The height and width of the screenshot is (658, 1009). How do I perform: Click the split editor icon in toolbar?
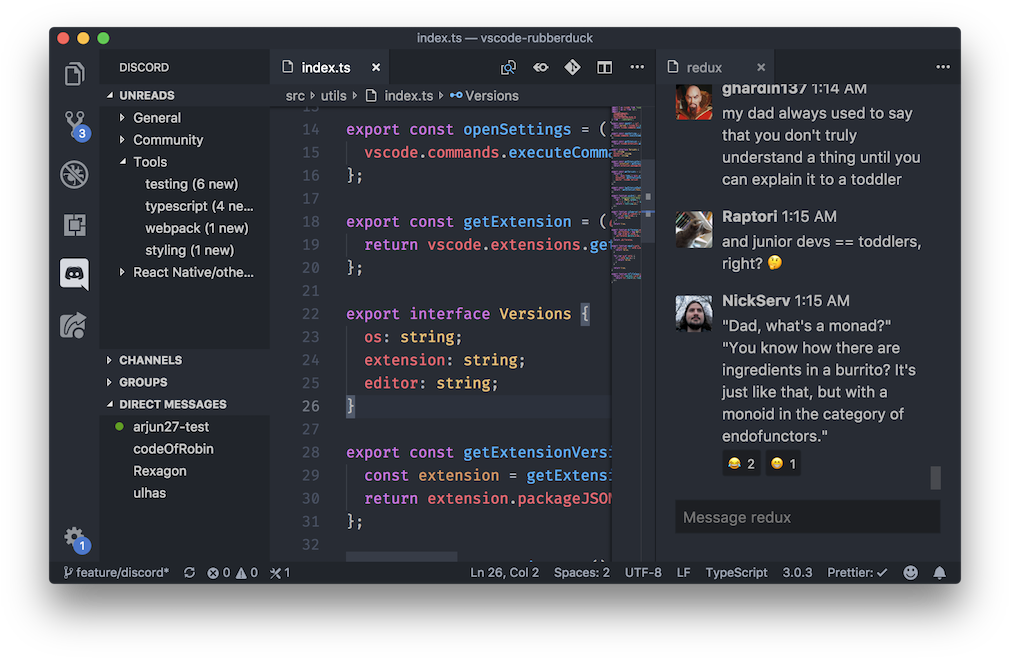tap(604, 68)
